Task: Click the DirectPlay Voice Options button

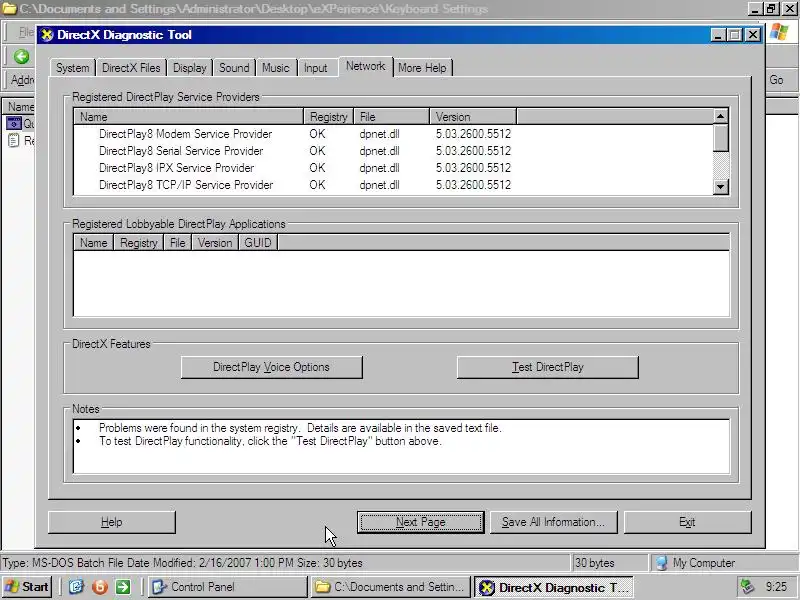Action: click(271, 367)
